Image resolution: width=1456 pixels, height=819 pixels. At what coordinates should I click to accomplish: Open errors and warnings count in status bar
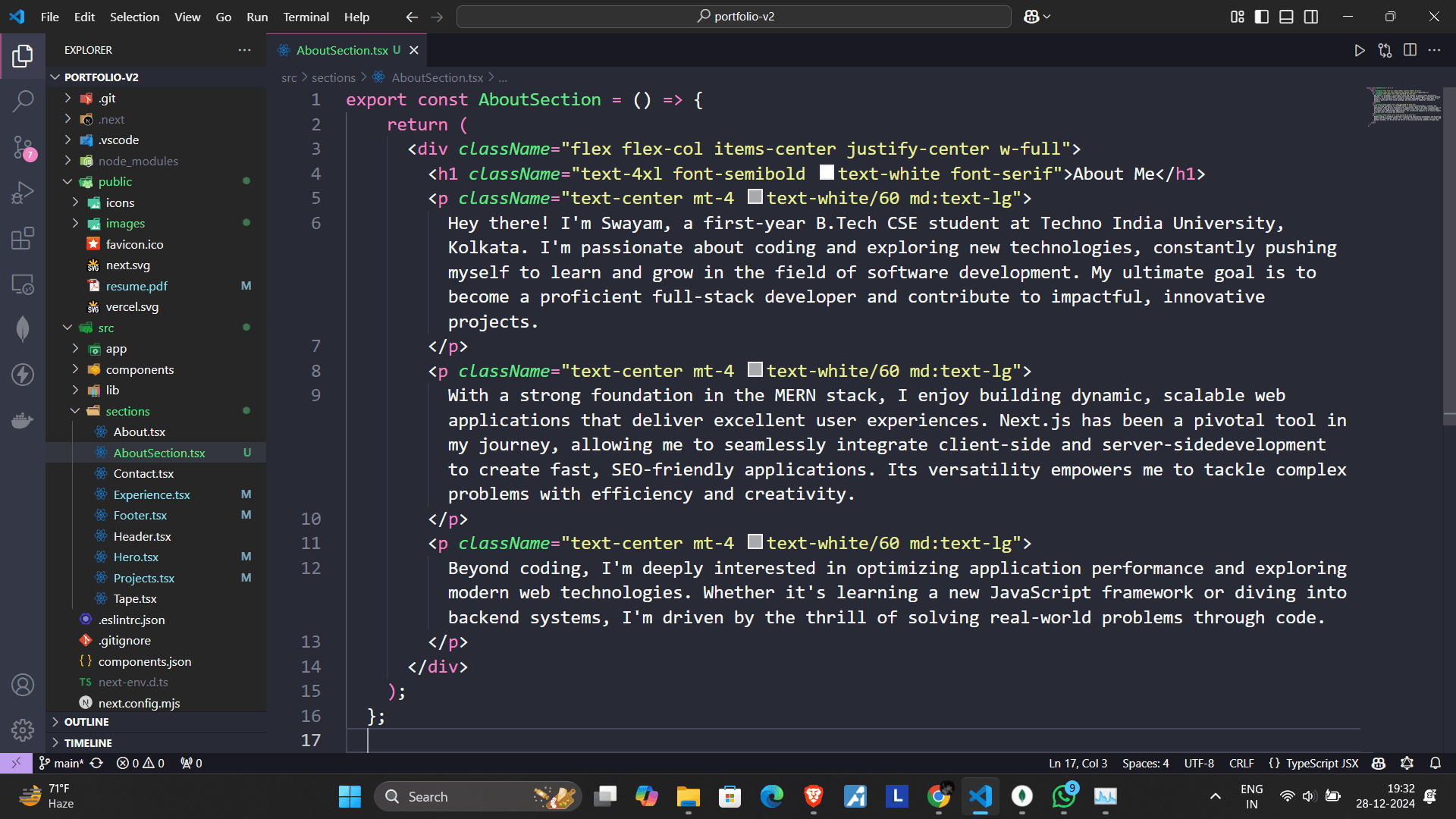pos(140,763)
